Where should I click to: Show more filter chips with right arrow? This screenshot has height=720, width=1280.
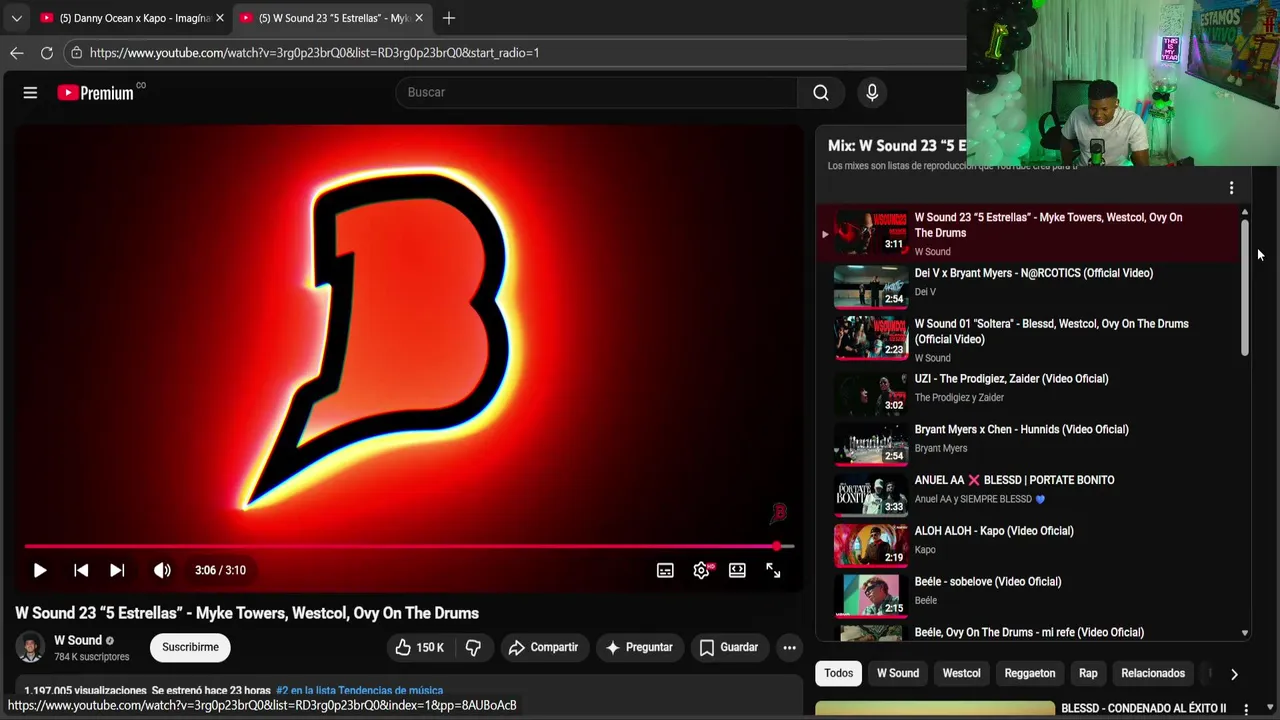click(x=1234, y=674)
